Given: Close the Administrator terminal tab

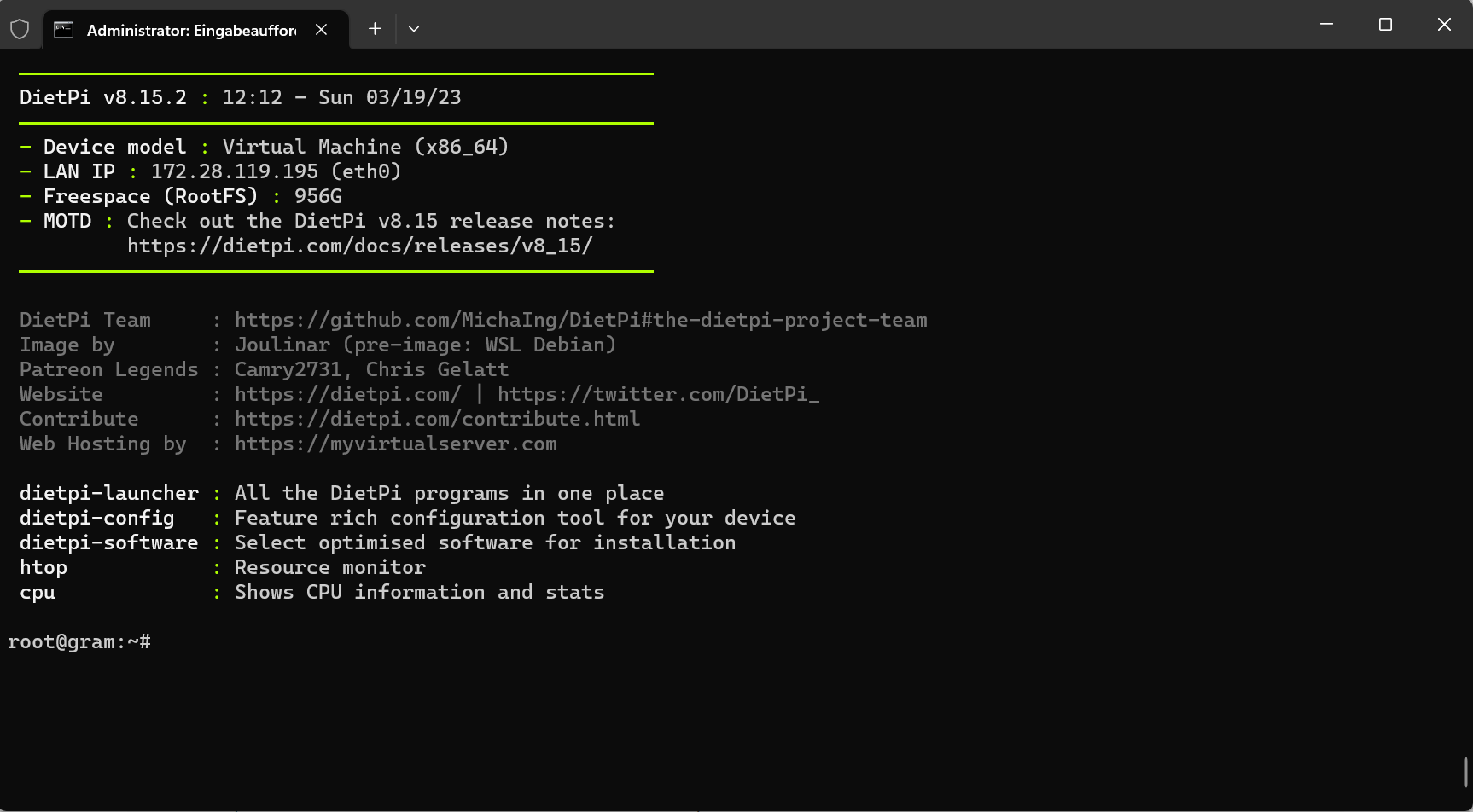Looking at the screenshot, I should coord(322,30).
